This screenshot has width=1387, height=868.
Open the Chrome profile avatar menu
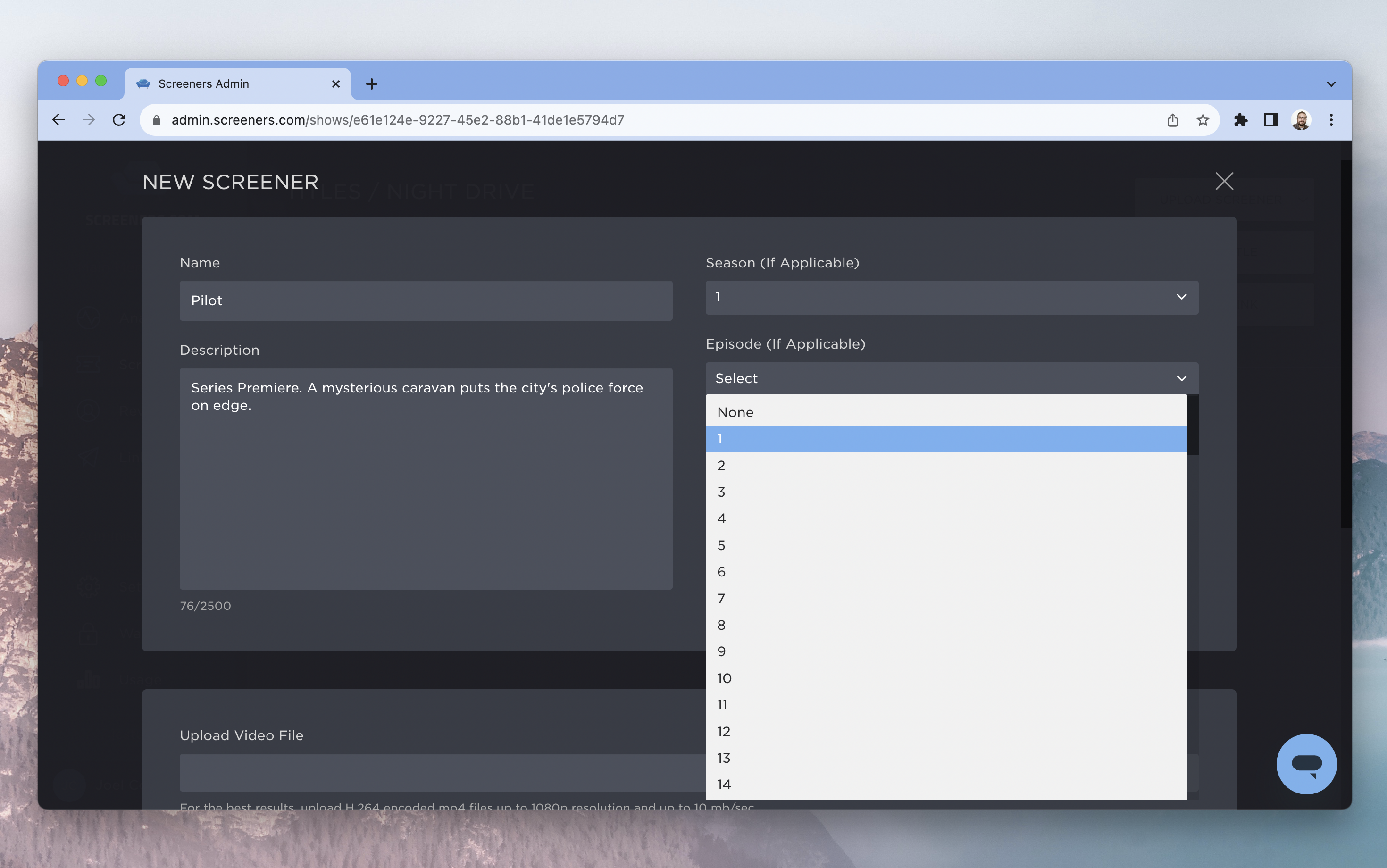1301,120
